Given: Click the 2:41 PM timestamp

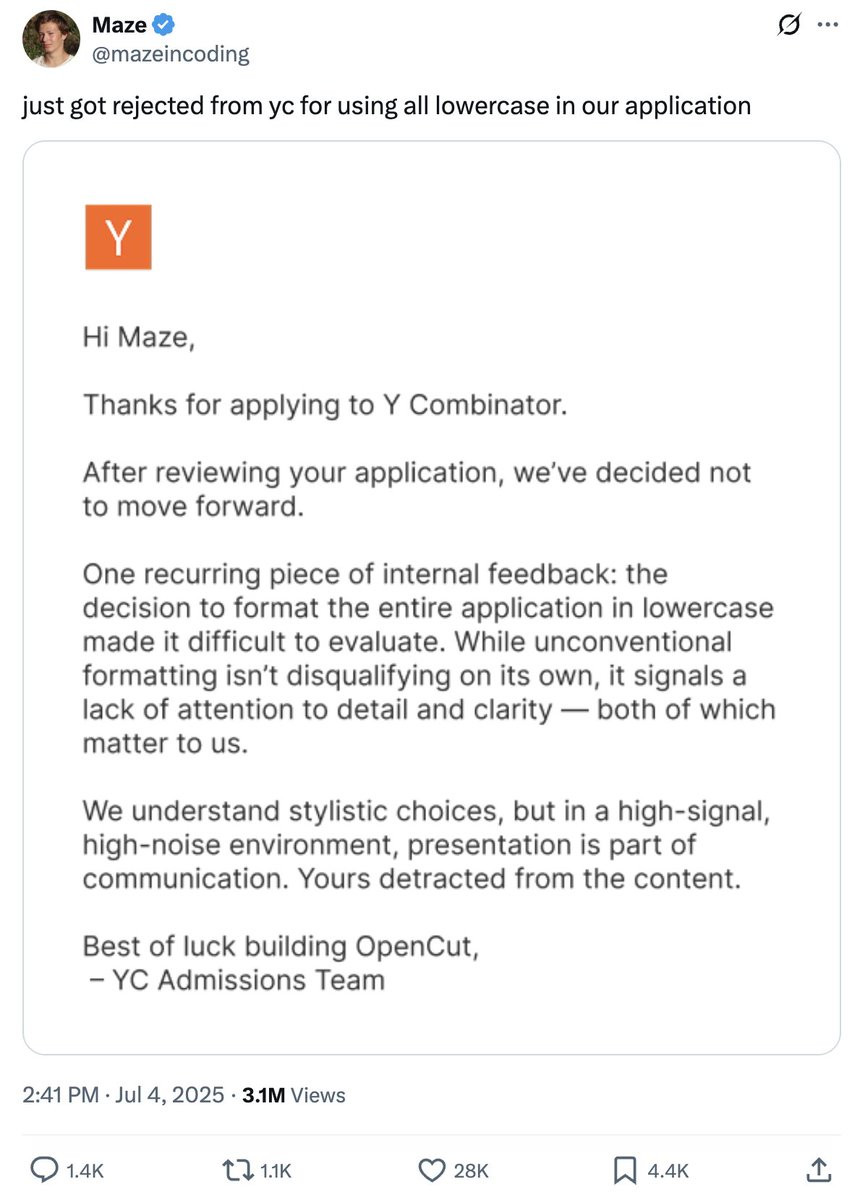Looking at the screenshot, I should pos(62,1095).
